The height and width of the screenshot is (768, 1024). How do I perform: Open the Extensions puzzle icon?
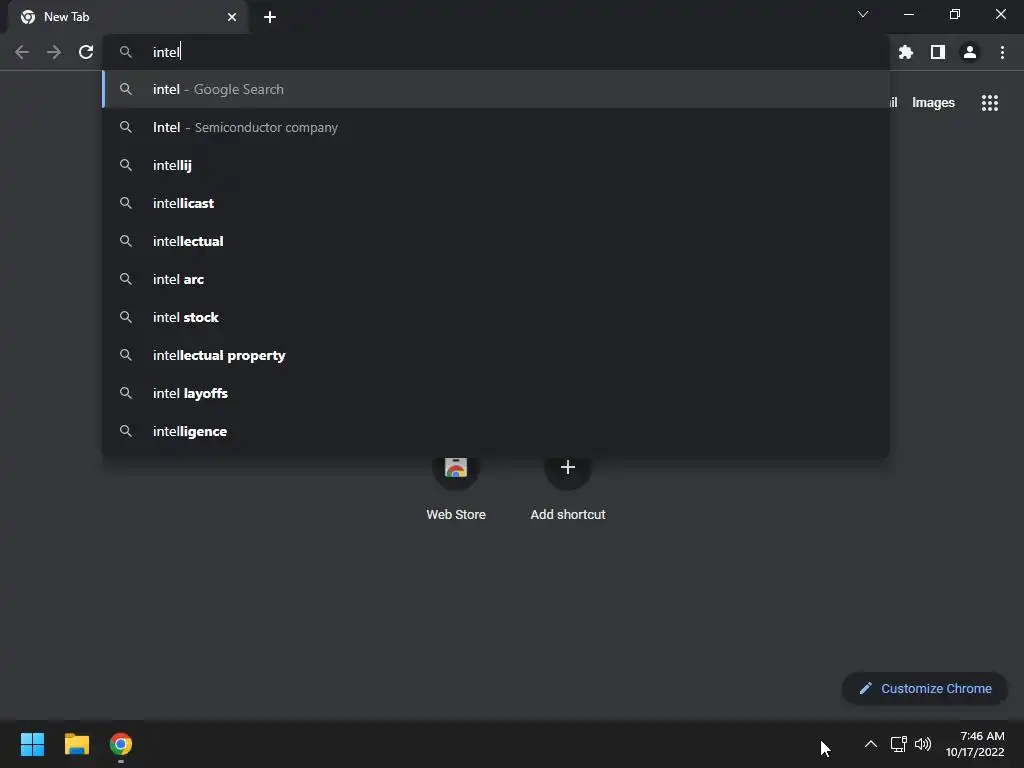point(905,52)
